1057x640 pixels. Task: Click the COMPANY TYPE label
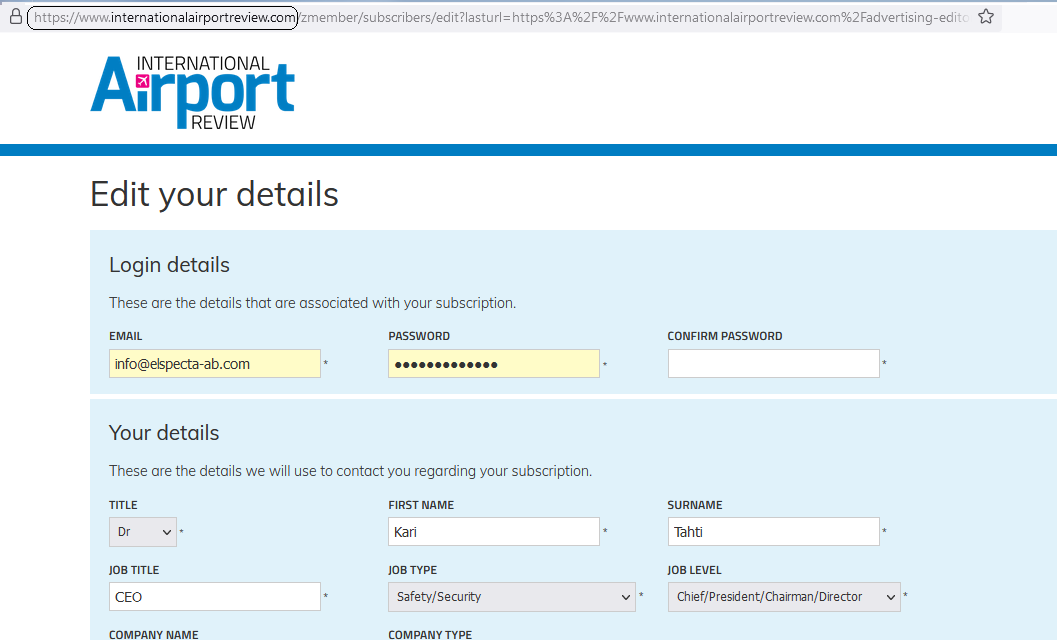coord(430,634)
